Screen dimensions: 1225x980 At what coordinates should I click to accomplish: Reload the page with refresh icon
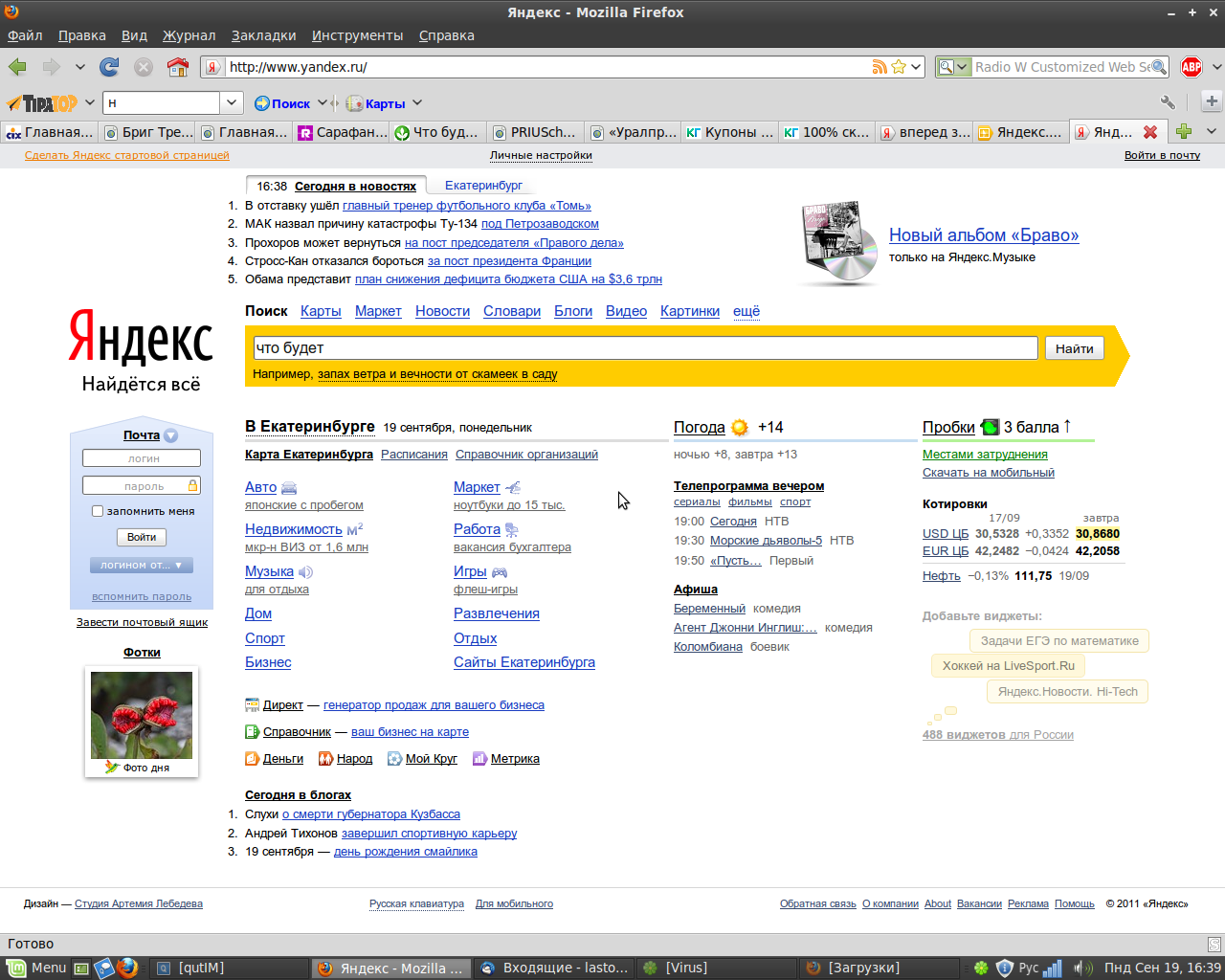[109, 67]
